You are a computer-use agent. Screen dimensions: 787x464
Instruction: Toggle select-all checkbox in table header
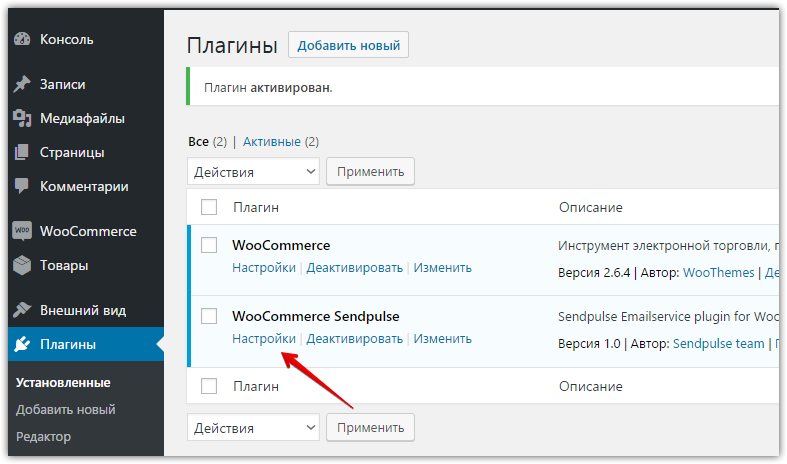pos(209,207)
